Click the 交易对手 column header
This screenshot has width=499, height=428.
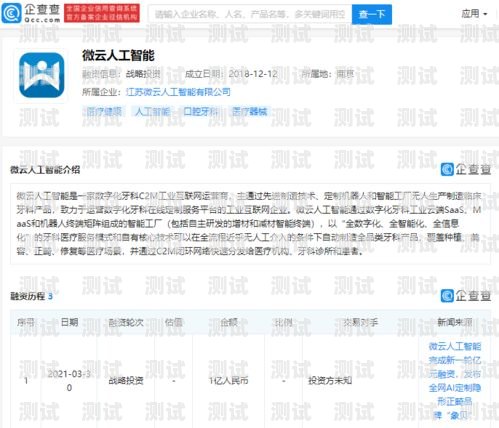coord(360,322)
